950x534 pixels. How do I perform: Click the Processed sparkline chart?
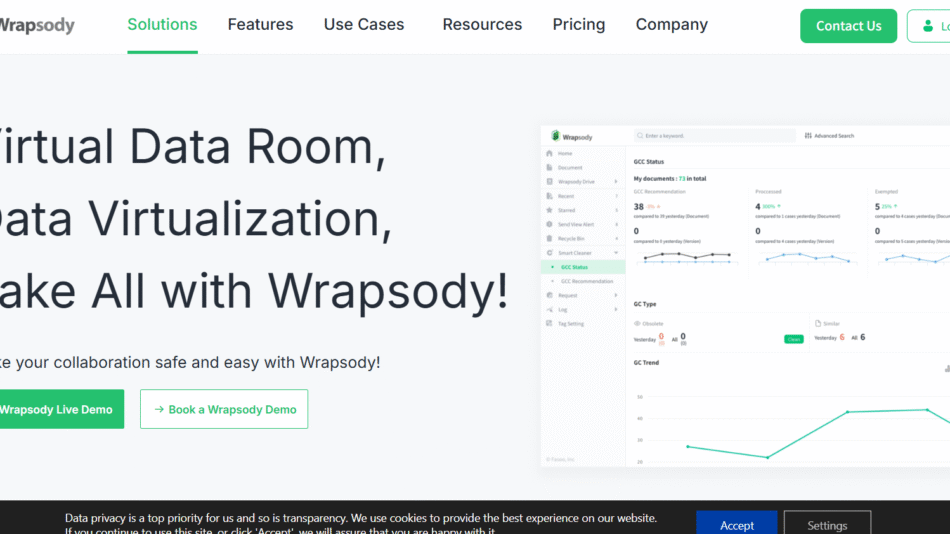[808, 258]
